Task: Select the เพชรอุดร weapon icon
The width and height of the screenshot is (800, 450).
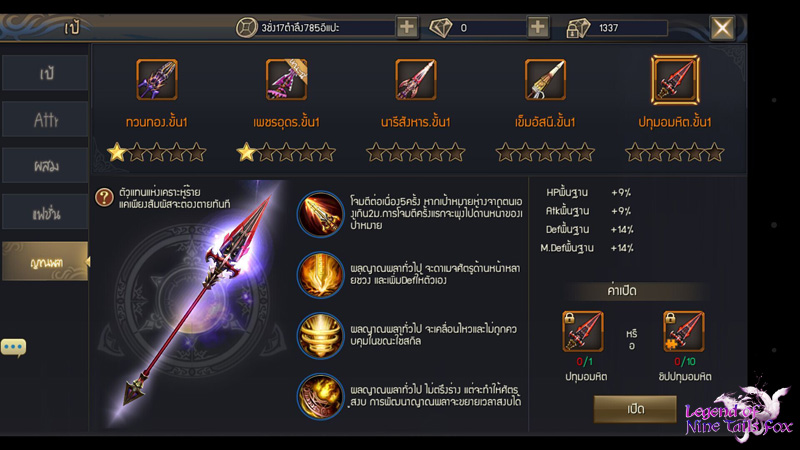Action: point(286,79)
